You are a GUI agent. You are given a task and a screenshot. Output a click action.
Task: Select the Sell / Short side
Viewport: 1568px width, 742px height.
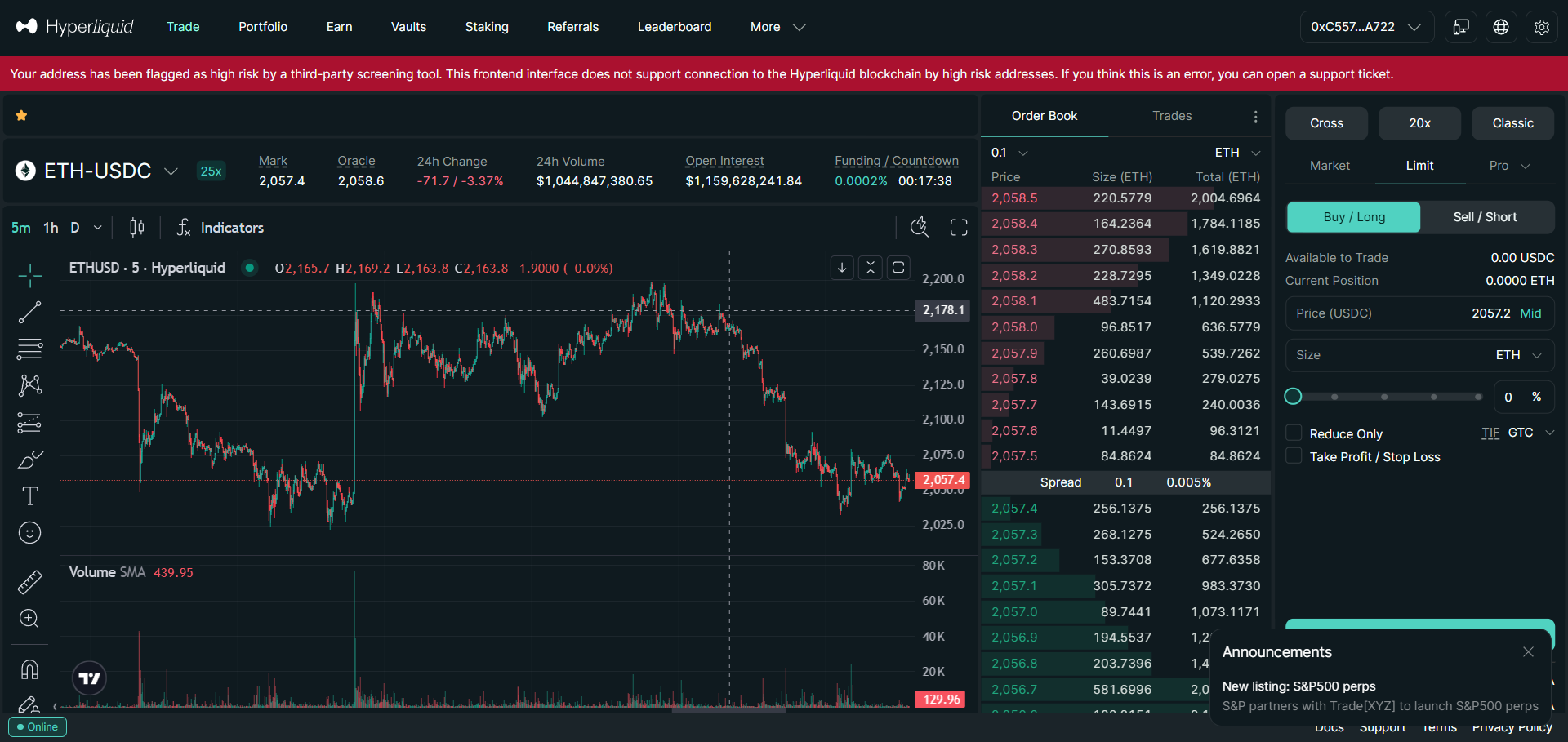tap(1485, 217)
